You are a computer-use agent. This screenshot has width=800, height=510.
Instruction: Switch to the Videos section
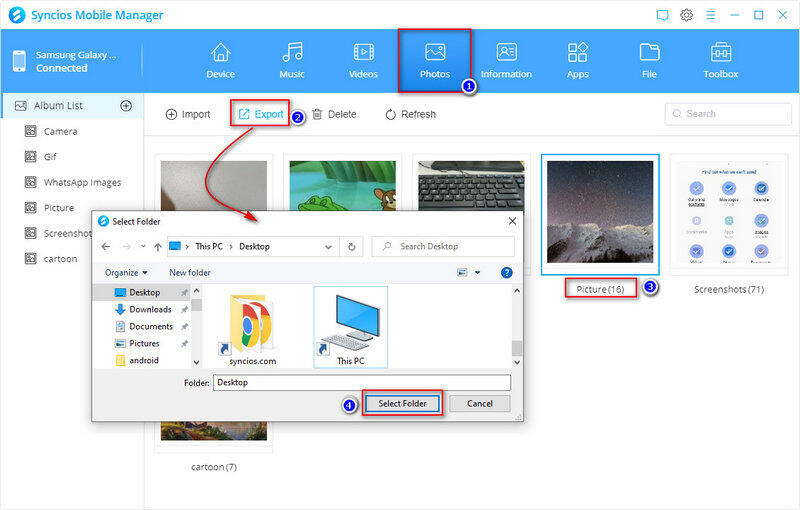[363, 60]
